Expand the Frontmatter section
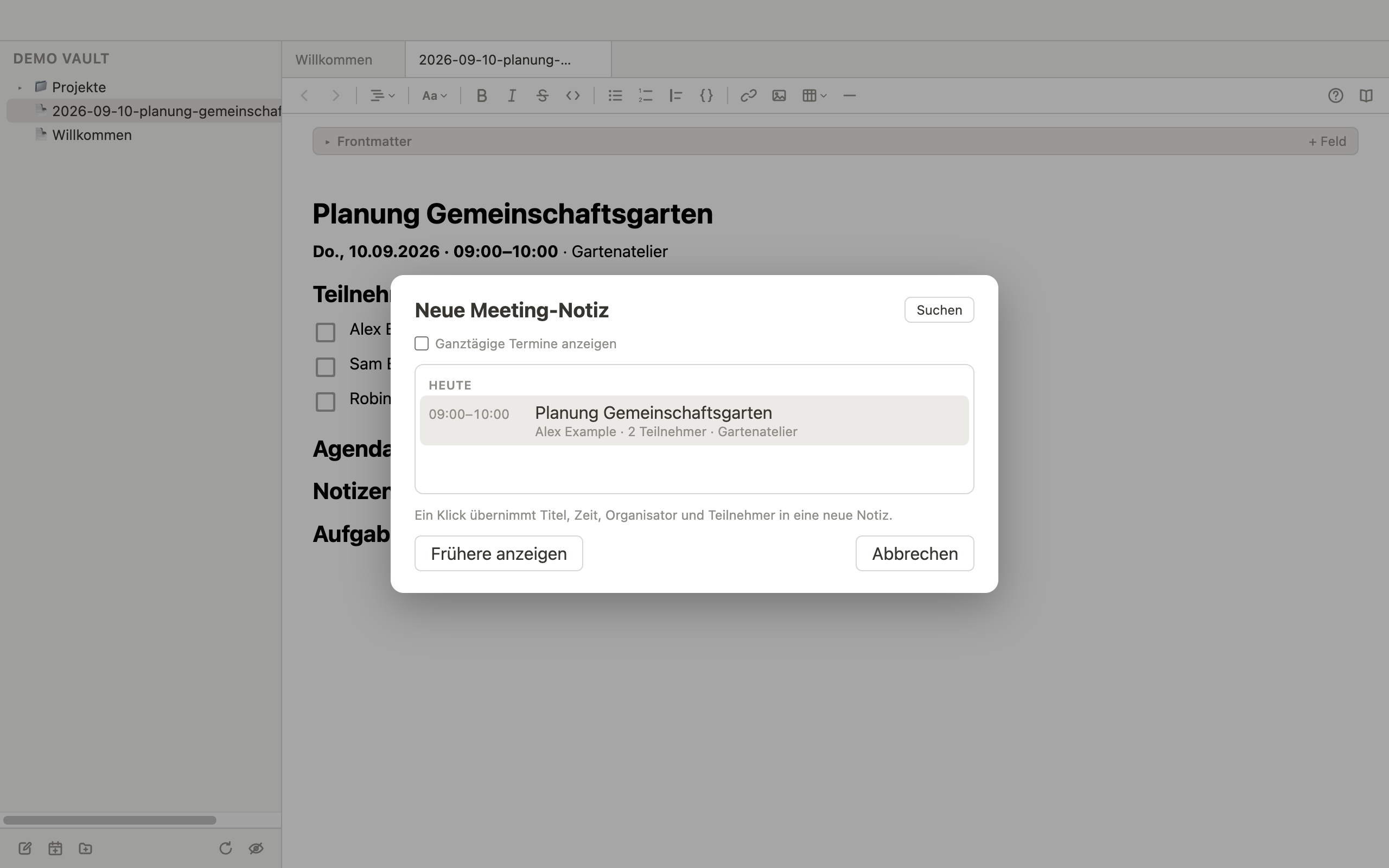The width and height of the screenshot is (1389, 868). (x=327, y=141)
